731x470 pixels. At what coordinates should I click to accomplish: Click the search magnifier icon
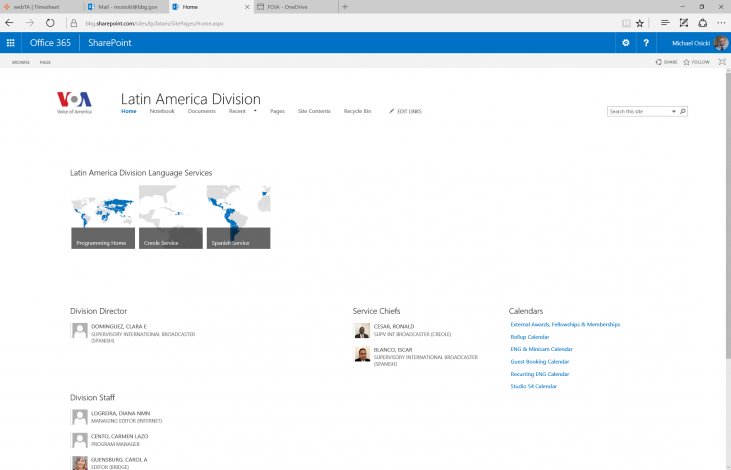pos(683,111)
